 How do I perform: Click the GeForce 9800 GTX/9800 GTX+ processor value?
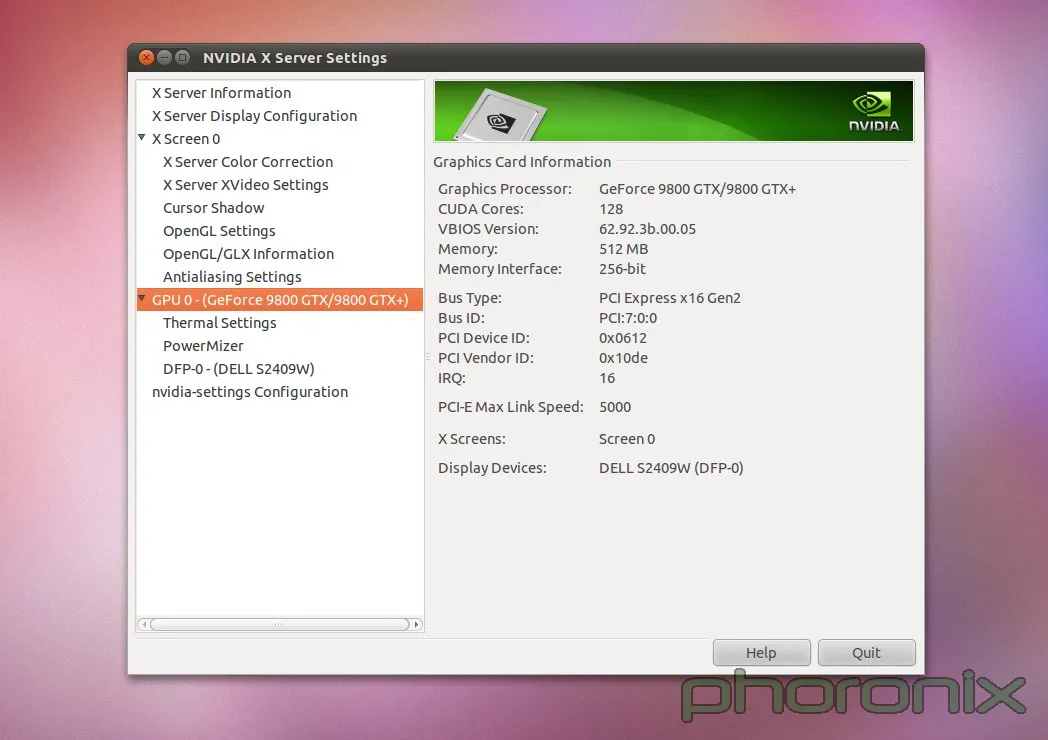pos(697,189)
